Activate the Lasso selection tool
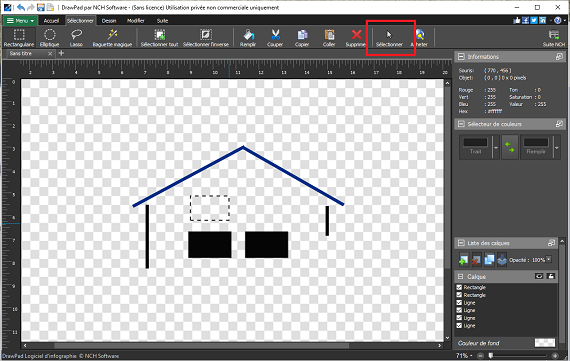This screenshot has height=361, width=570. click(x=76, y=38)
